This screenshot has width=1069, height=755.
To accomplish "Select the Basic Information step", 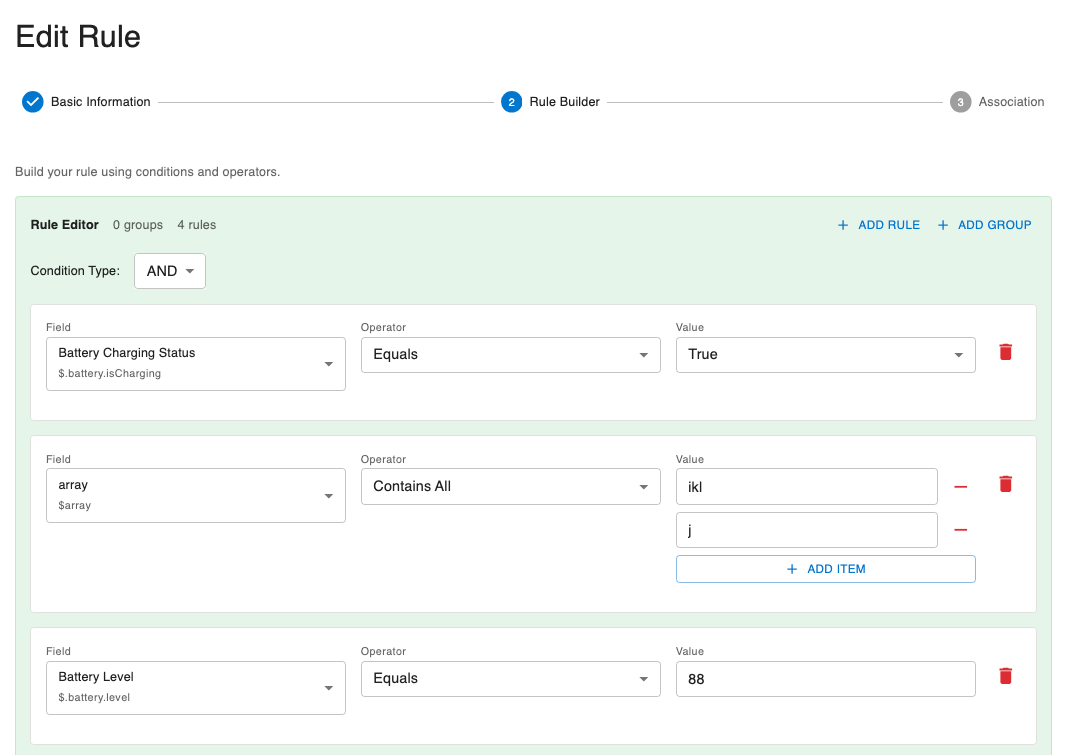I will (100, 101).
